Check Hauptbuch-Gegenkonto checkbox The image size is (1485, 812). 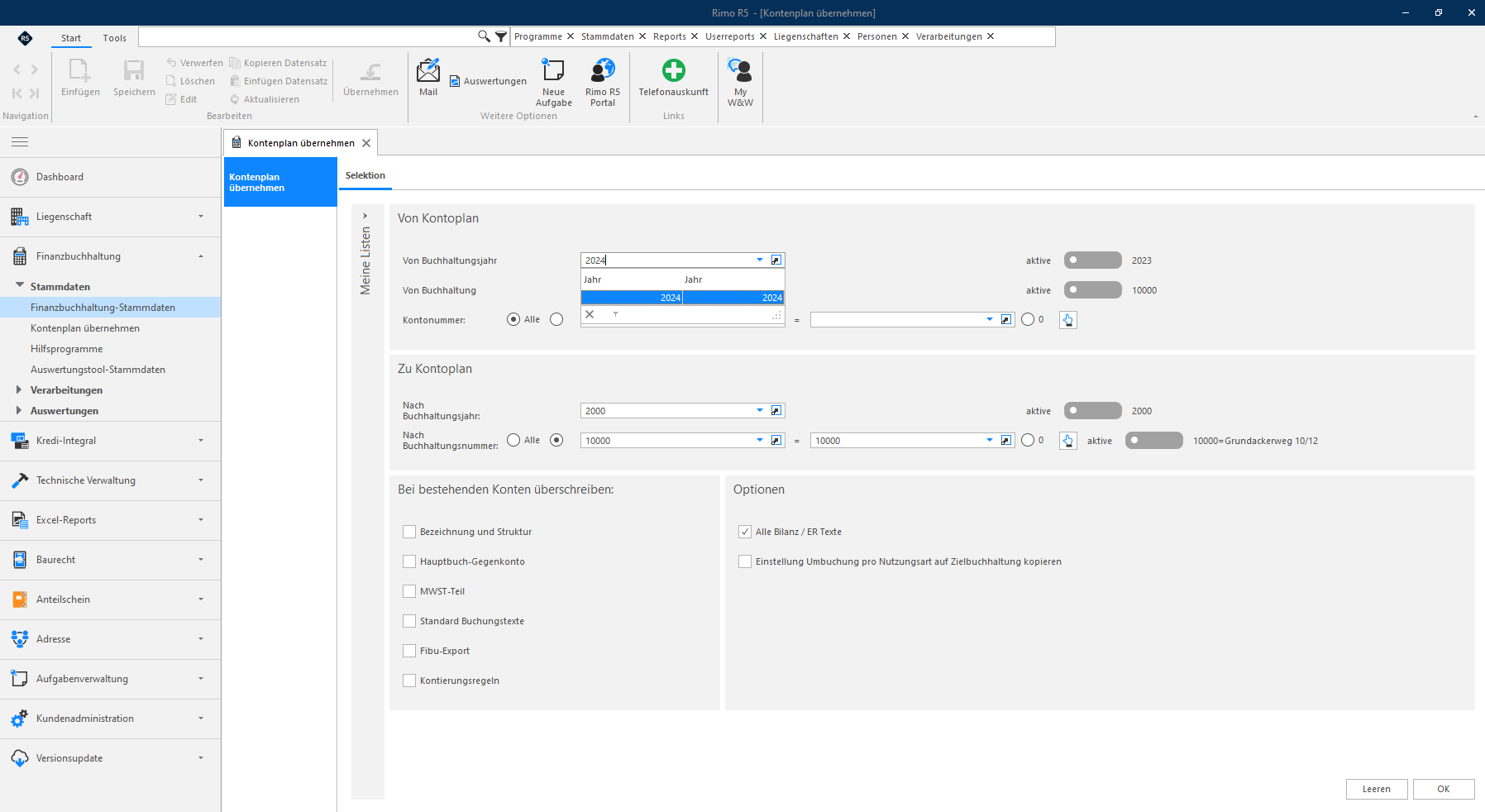coord(409,561)
